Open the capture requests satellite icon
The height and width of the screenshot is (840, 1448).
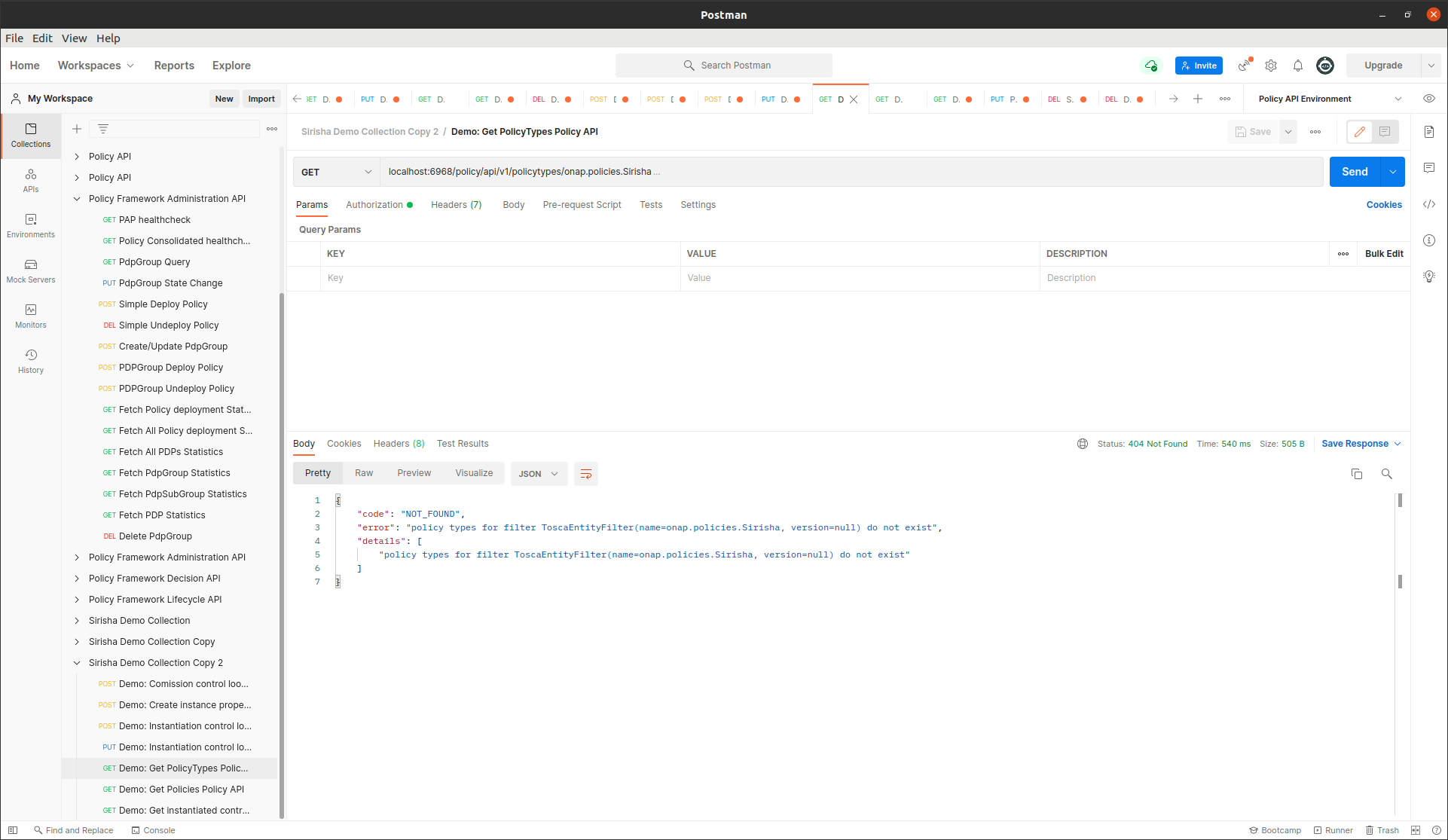(x=1245, y=66)
